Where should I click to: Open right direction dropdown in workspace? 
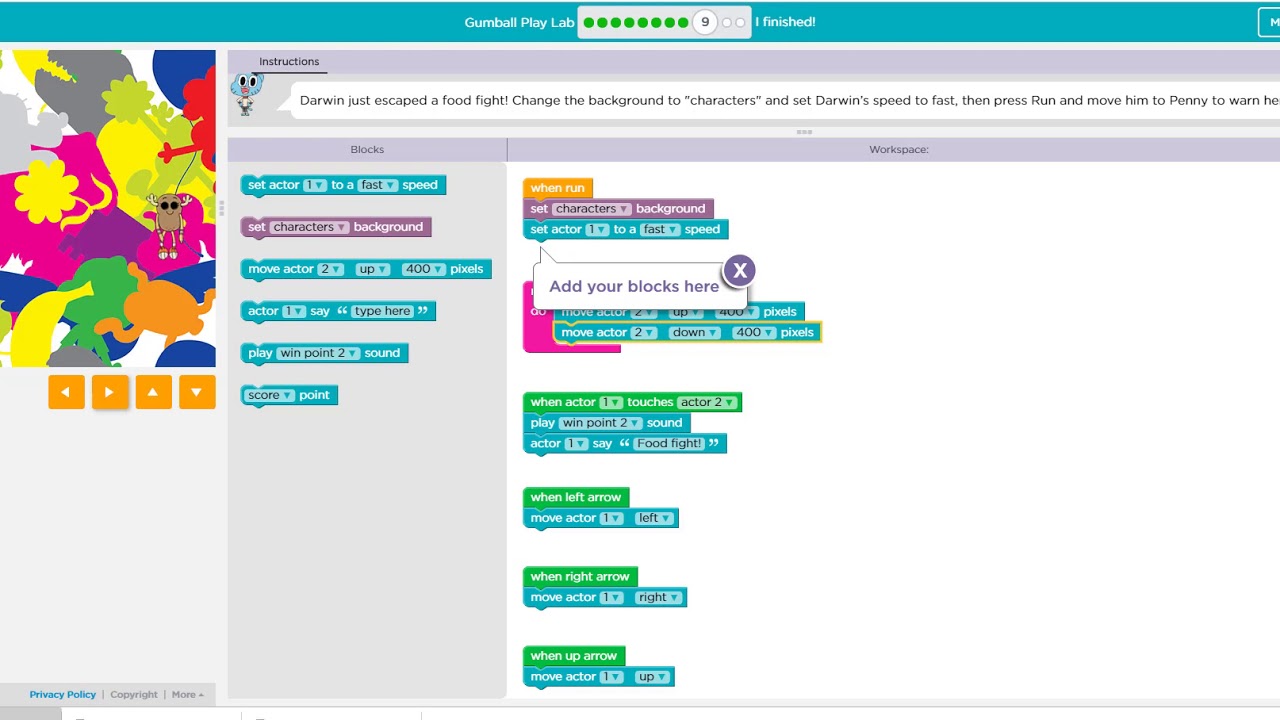(x=659, y=597)
